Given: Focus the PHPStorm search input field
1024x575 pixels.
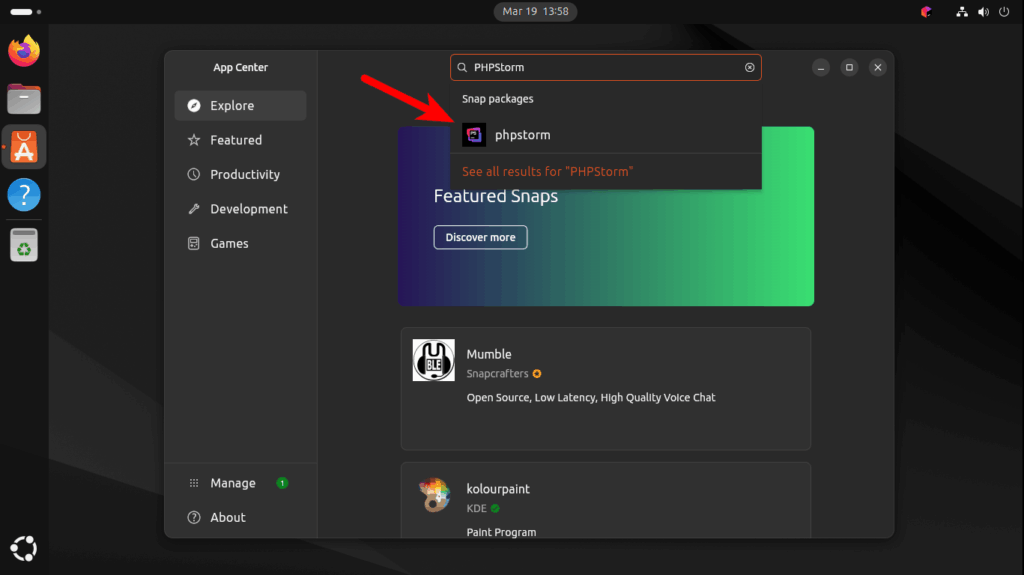Looking at the screenshot, I should click(x=605, y=67).
